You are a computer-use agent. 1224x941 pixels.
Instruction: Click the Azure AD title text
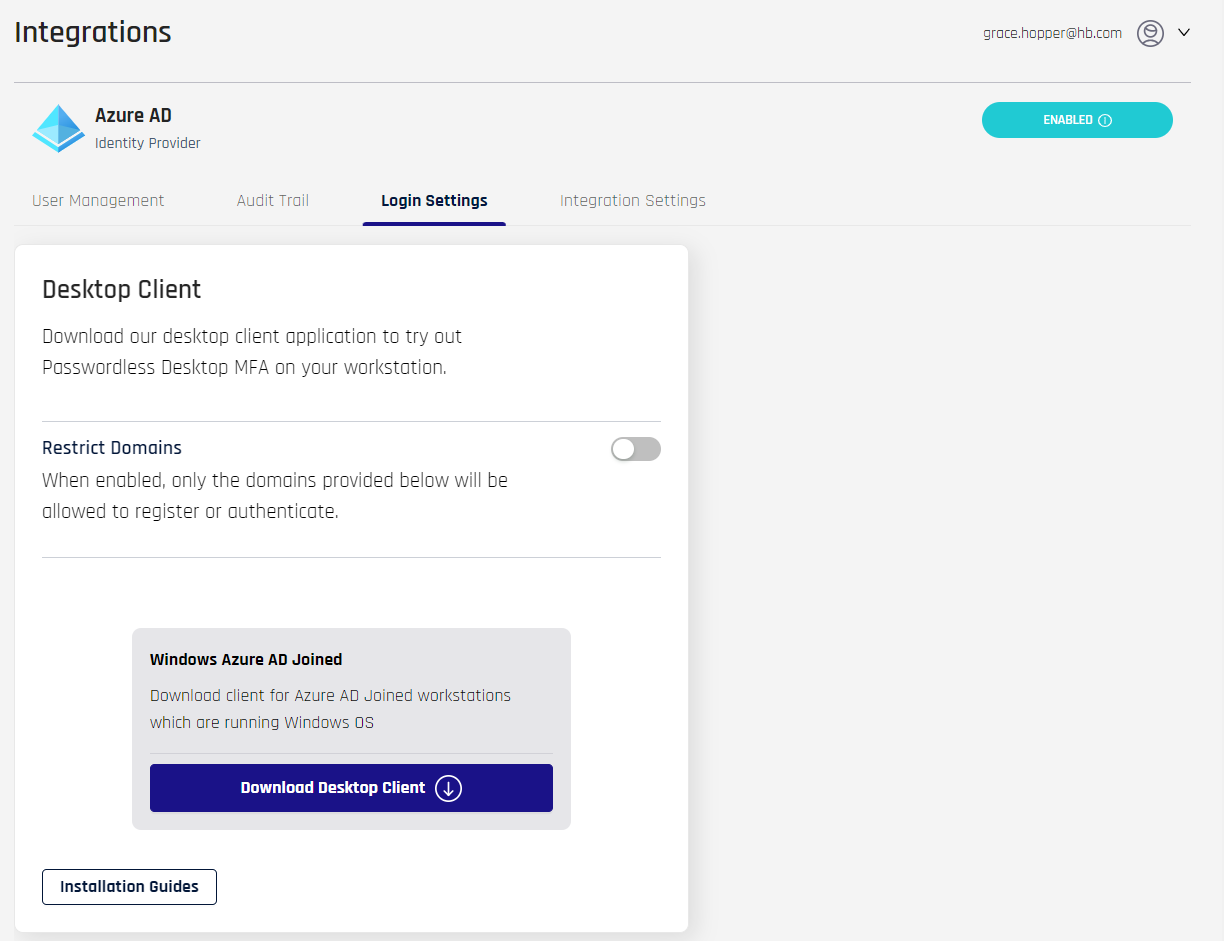[133, 115]
